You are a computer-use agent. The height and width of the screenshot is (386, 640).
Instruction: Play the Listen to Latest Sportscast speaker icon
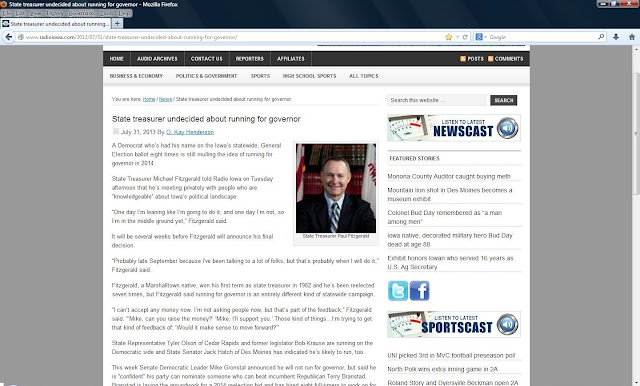point(507,324)
